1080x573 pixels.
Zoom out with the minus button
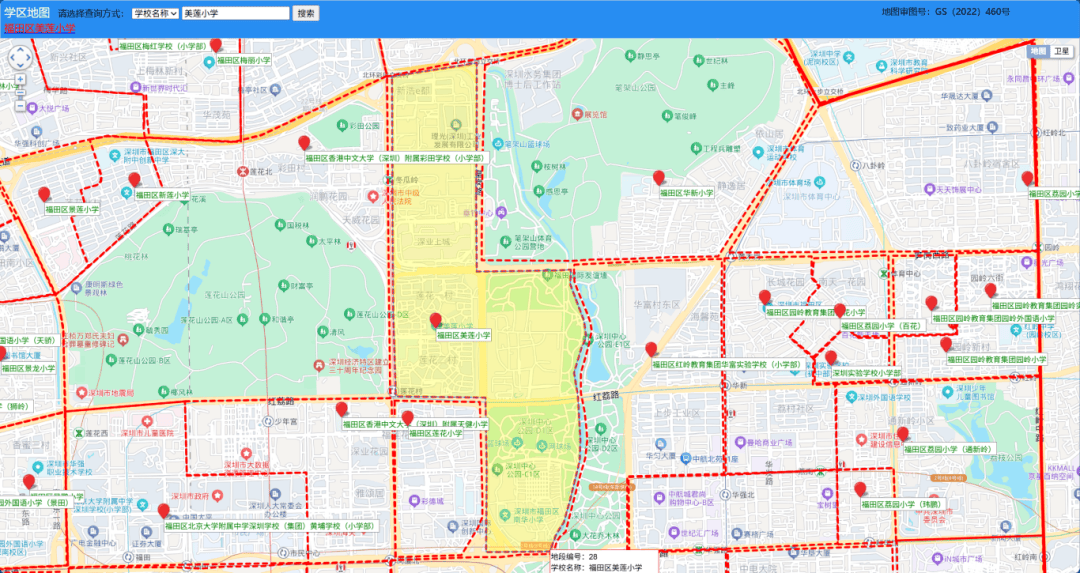pyautogui.click(x=20, y=106)
